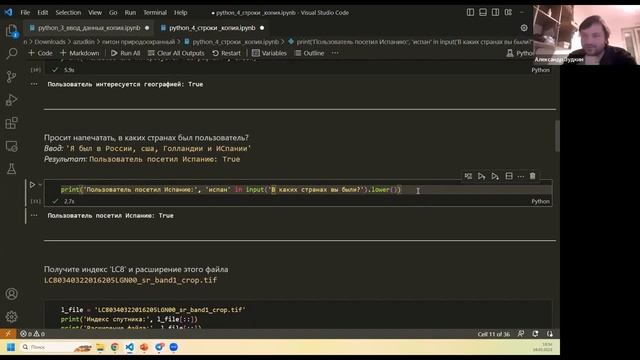Open VS Code taskbar icon

pos(129,347)
